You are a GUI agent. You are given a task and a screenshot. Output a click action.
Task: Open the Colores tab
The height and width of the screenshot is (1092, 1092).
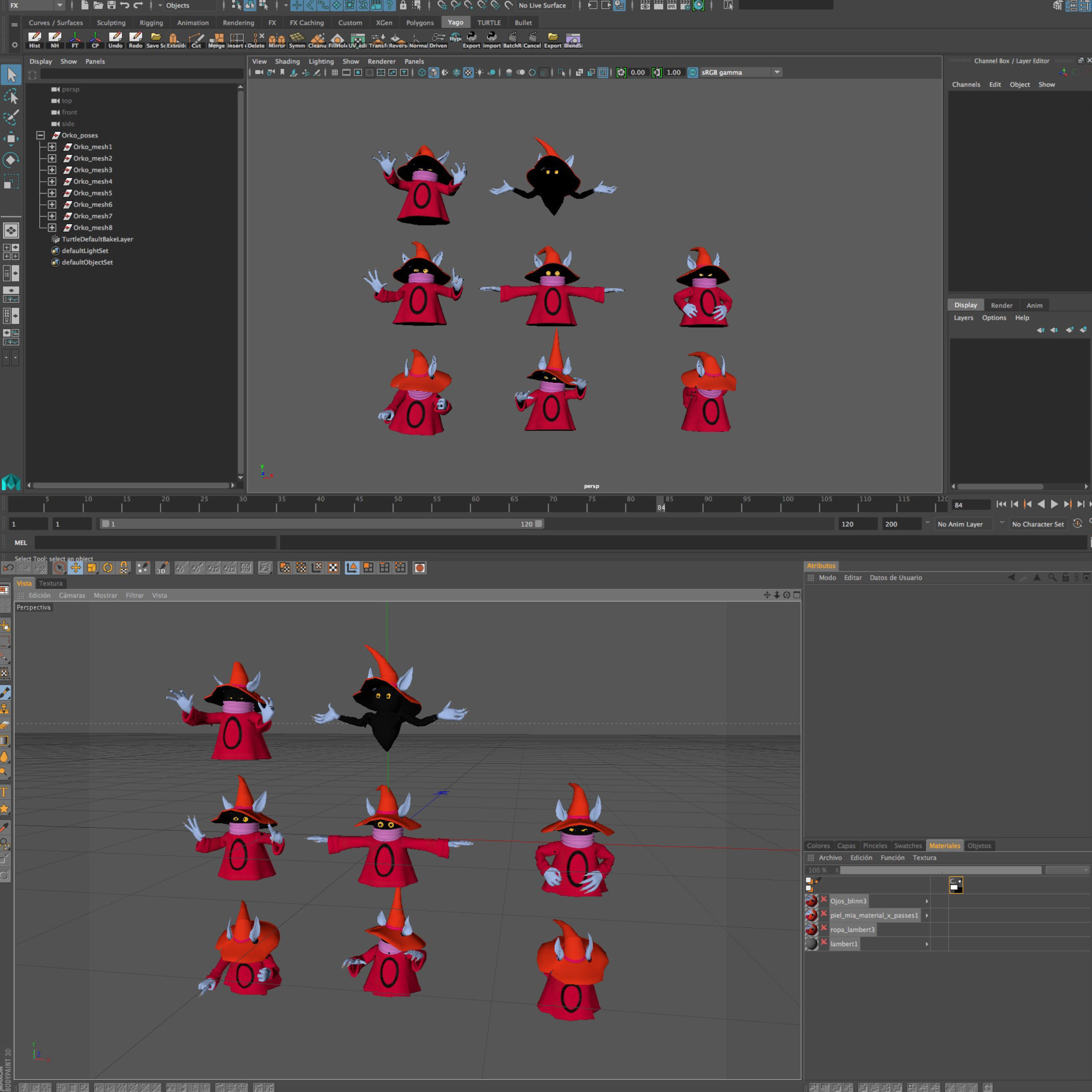[818, 846]
